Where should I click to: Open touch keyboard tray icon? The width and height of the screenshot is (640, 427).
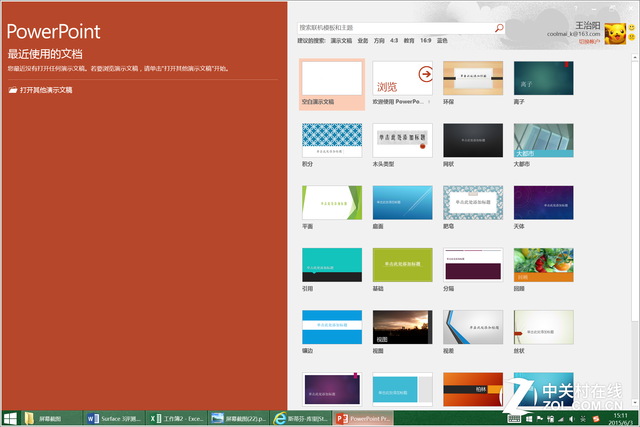pyautogui.click(x=514, y=419)
